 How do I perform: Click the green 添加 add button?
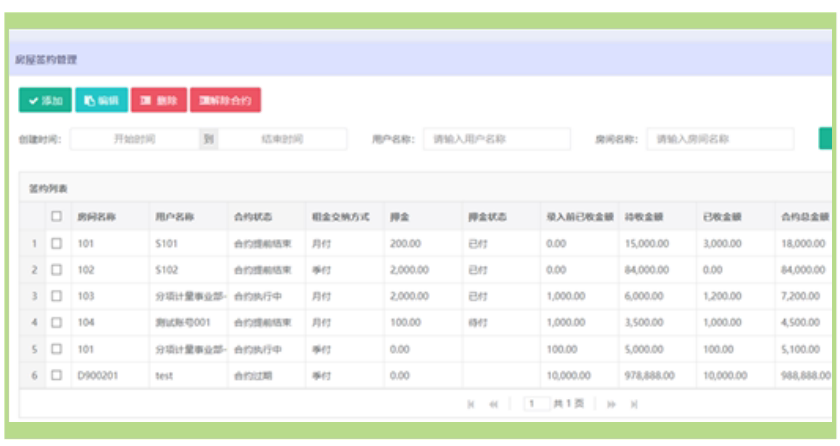point(45,100)
